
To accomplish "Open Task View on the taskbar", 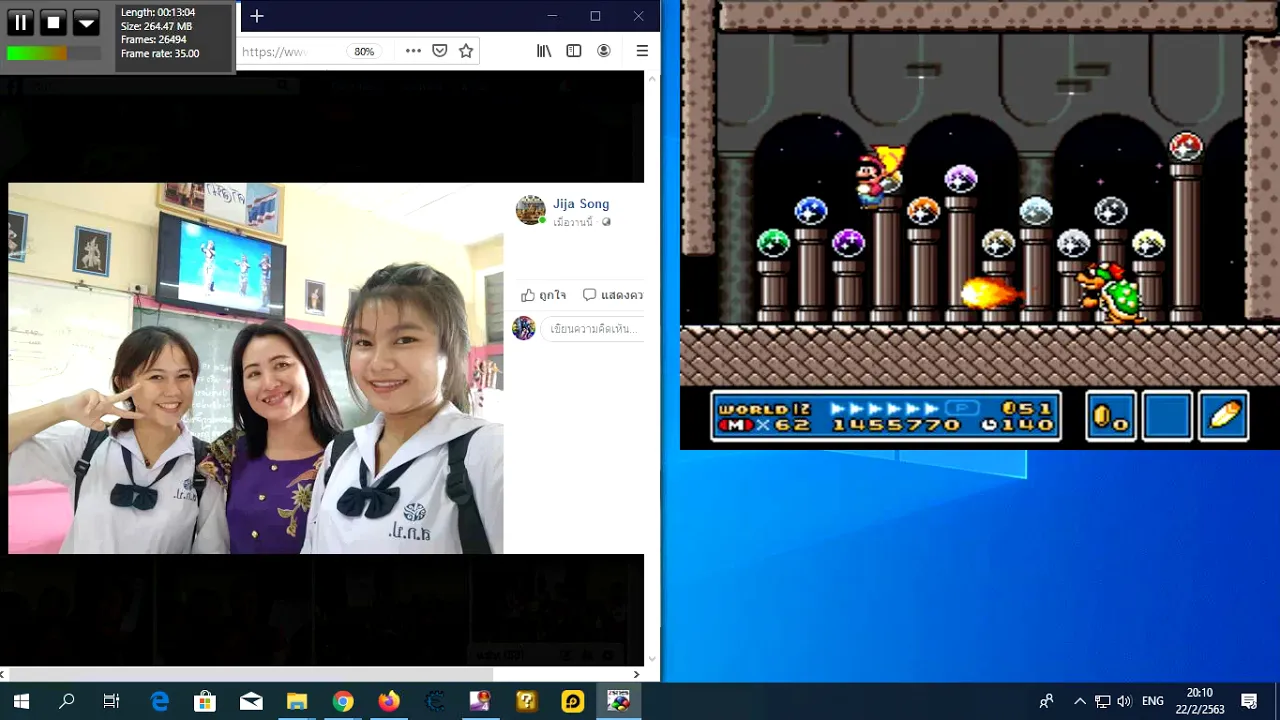I will coord(112,701).
